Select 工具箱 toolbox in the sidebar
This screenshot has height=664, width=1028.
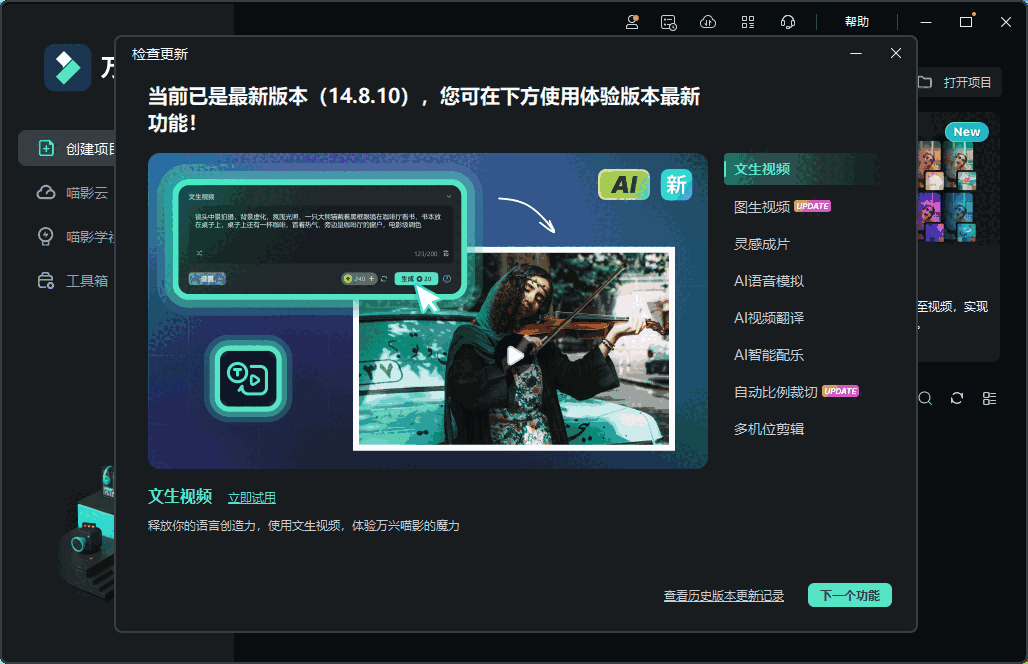click(73, 280)
